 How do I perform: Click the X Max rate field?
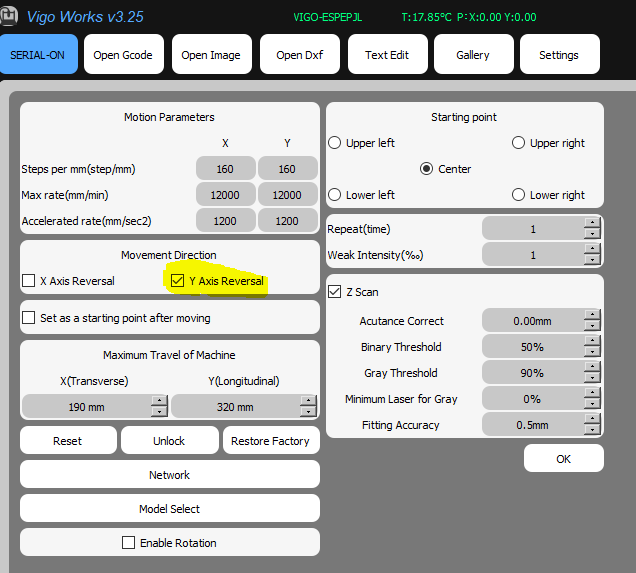[226, 194]
